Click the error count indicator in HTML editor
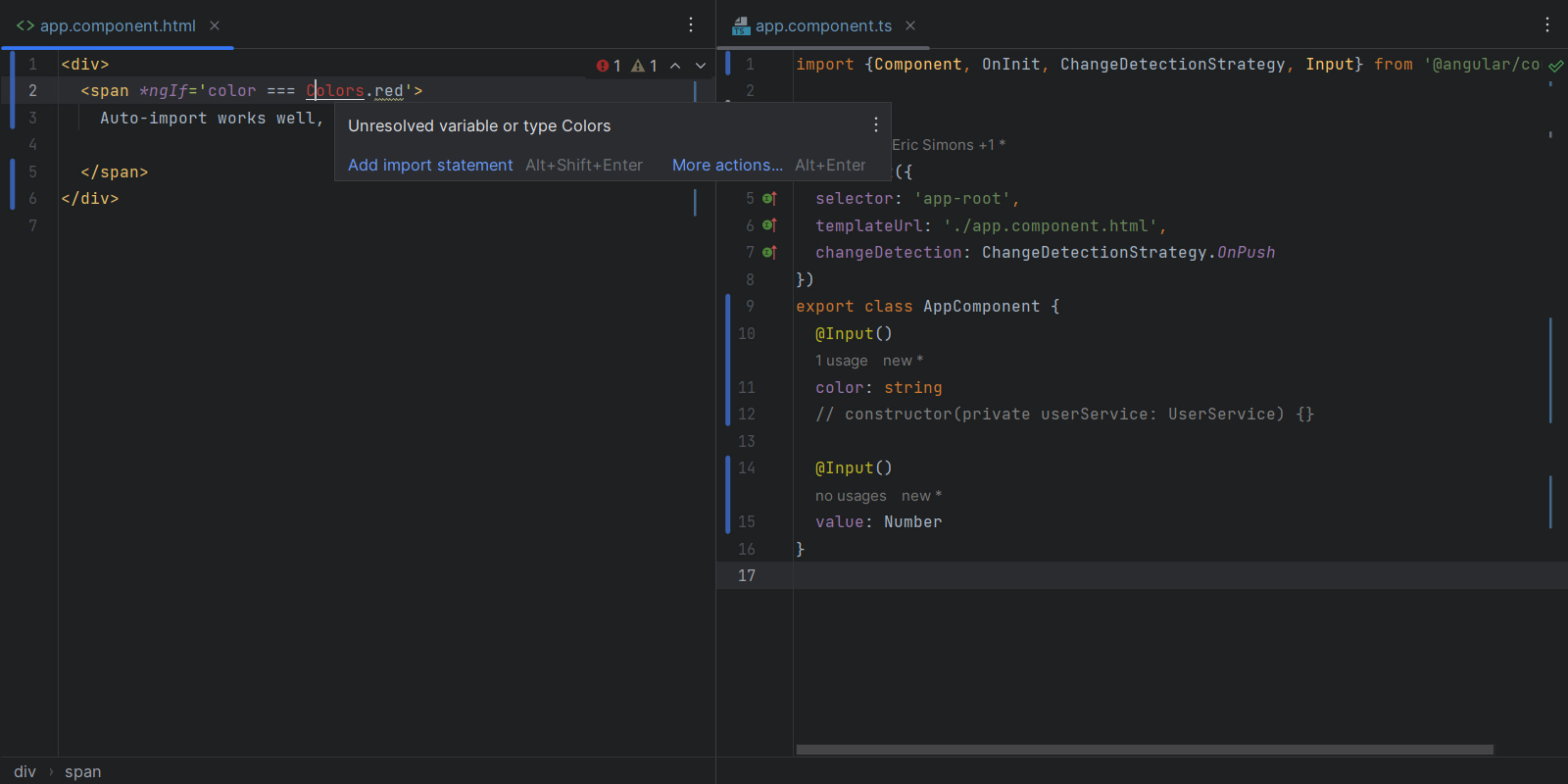This screenshot has height=784, width=1568. point(609,66)
